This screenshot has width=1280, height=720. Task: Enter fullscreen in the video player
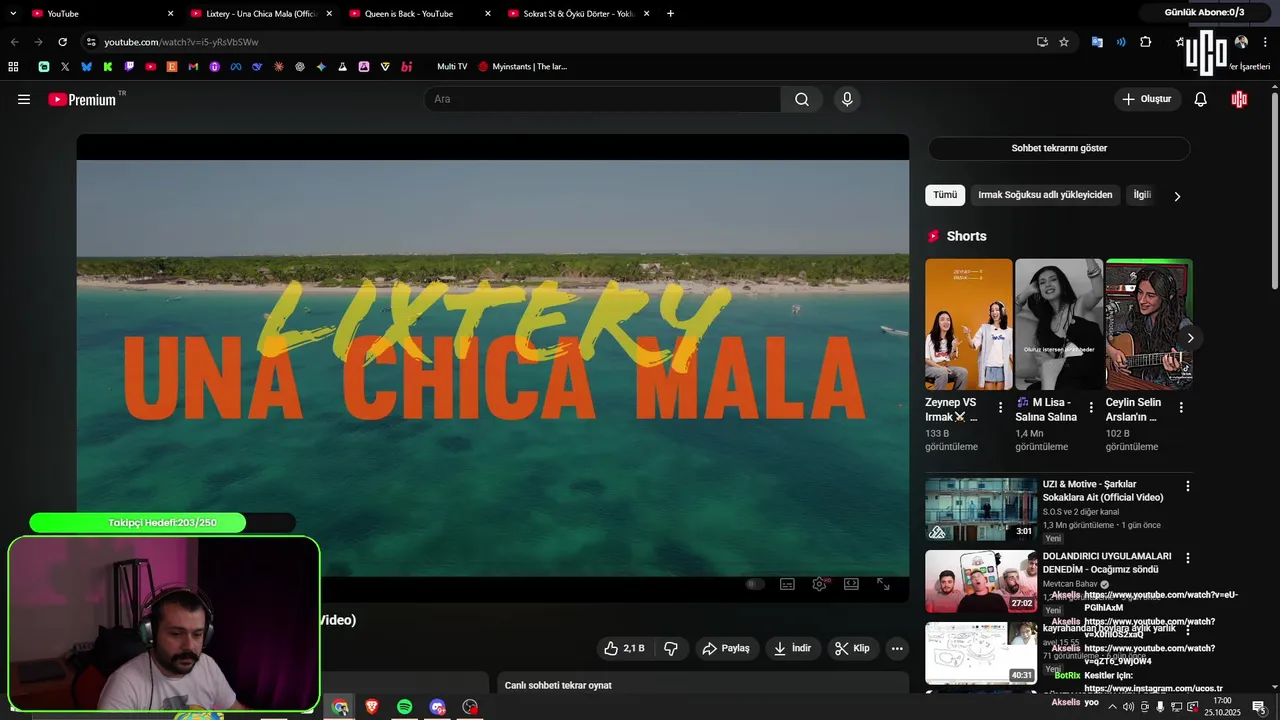click(x=883, y=584)
